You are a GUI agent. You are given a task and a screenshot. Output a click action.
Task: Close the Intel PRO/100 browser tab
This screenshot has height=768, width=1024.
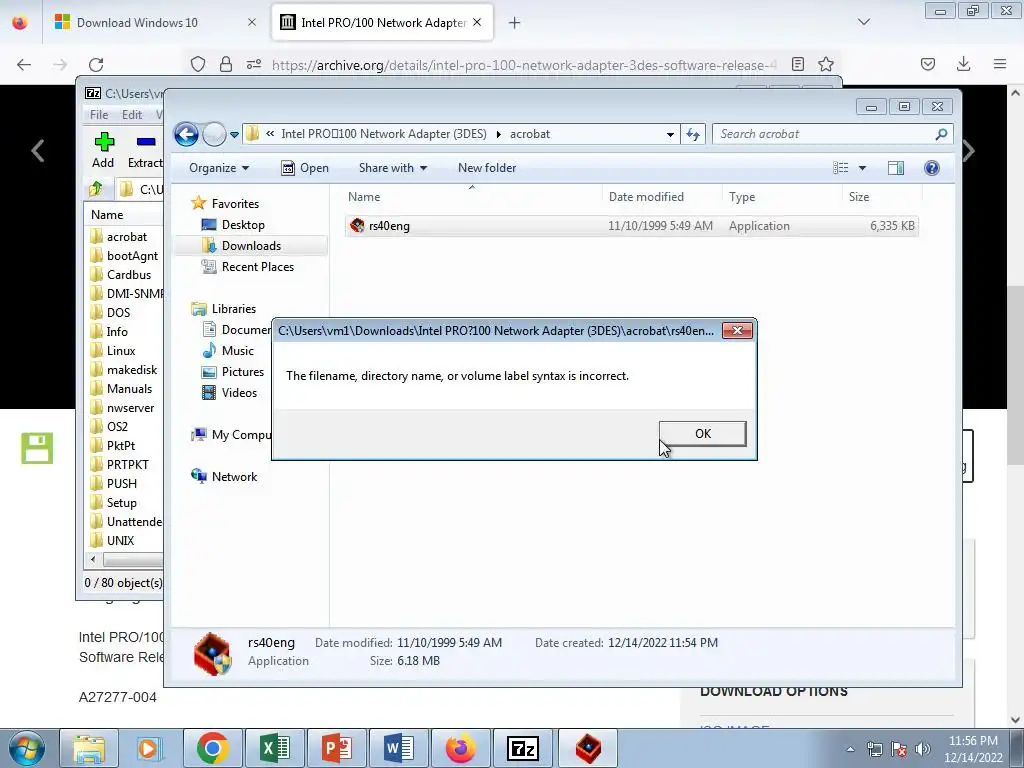(x=477, y=22)
